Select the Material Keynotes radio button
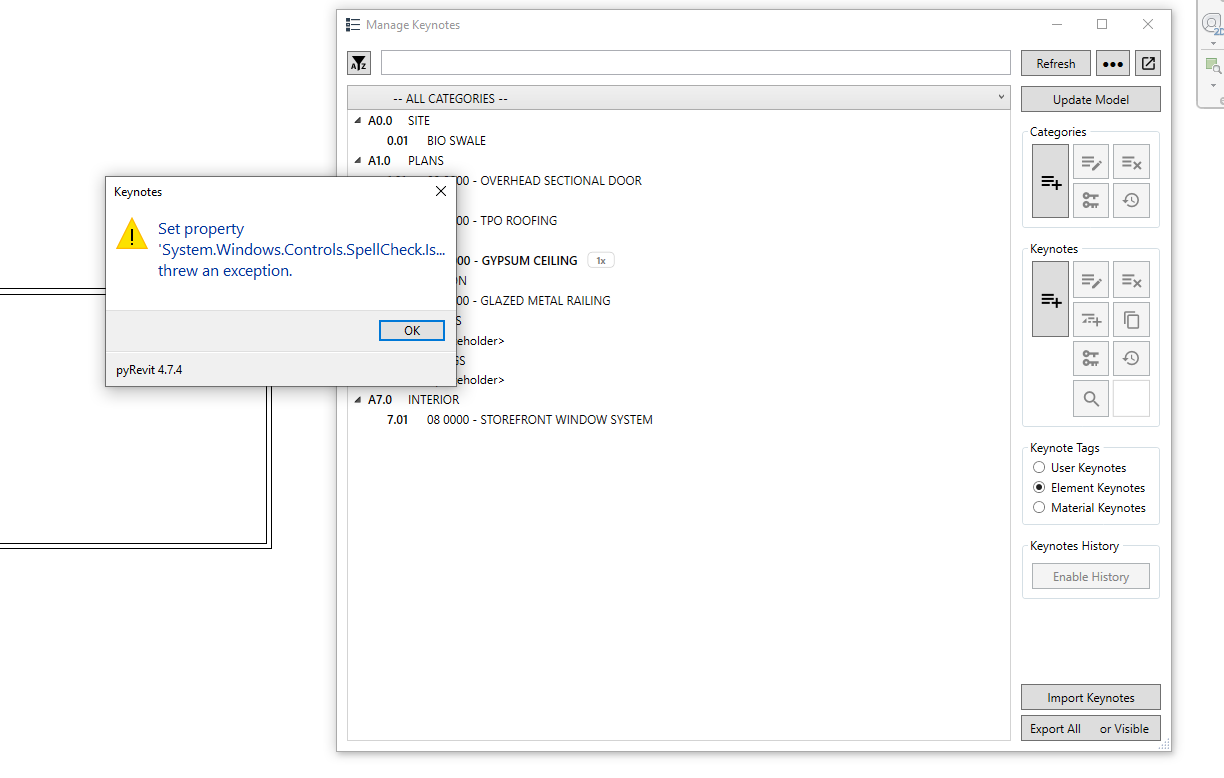Screen dimensions: 1224x778 click(1039, 507)
